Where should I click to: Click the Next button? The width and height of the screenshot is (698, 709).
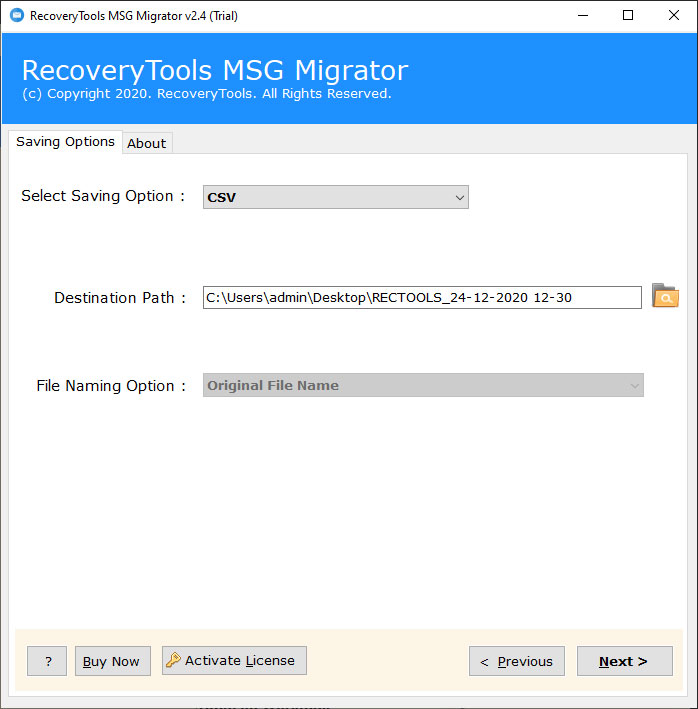click(624, 661)
